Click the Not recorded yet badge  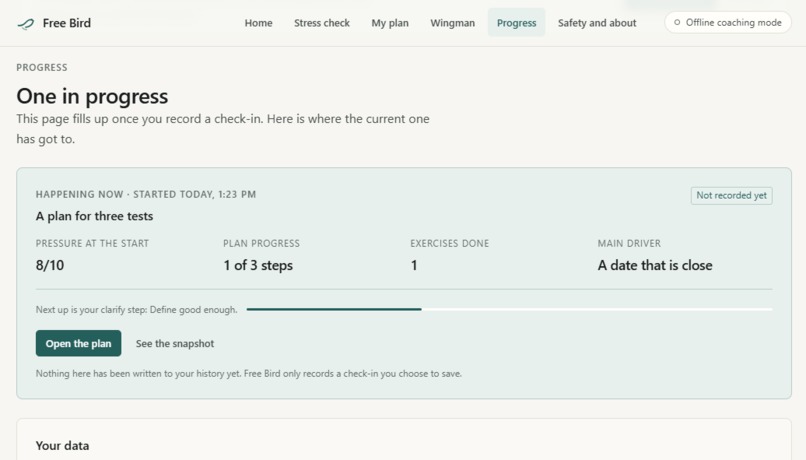[731, 195]
